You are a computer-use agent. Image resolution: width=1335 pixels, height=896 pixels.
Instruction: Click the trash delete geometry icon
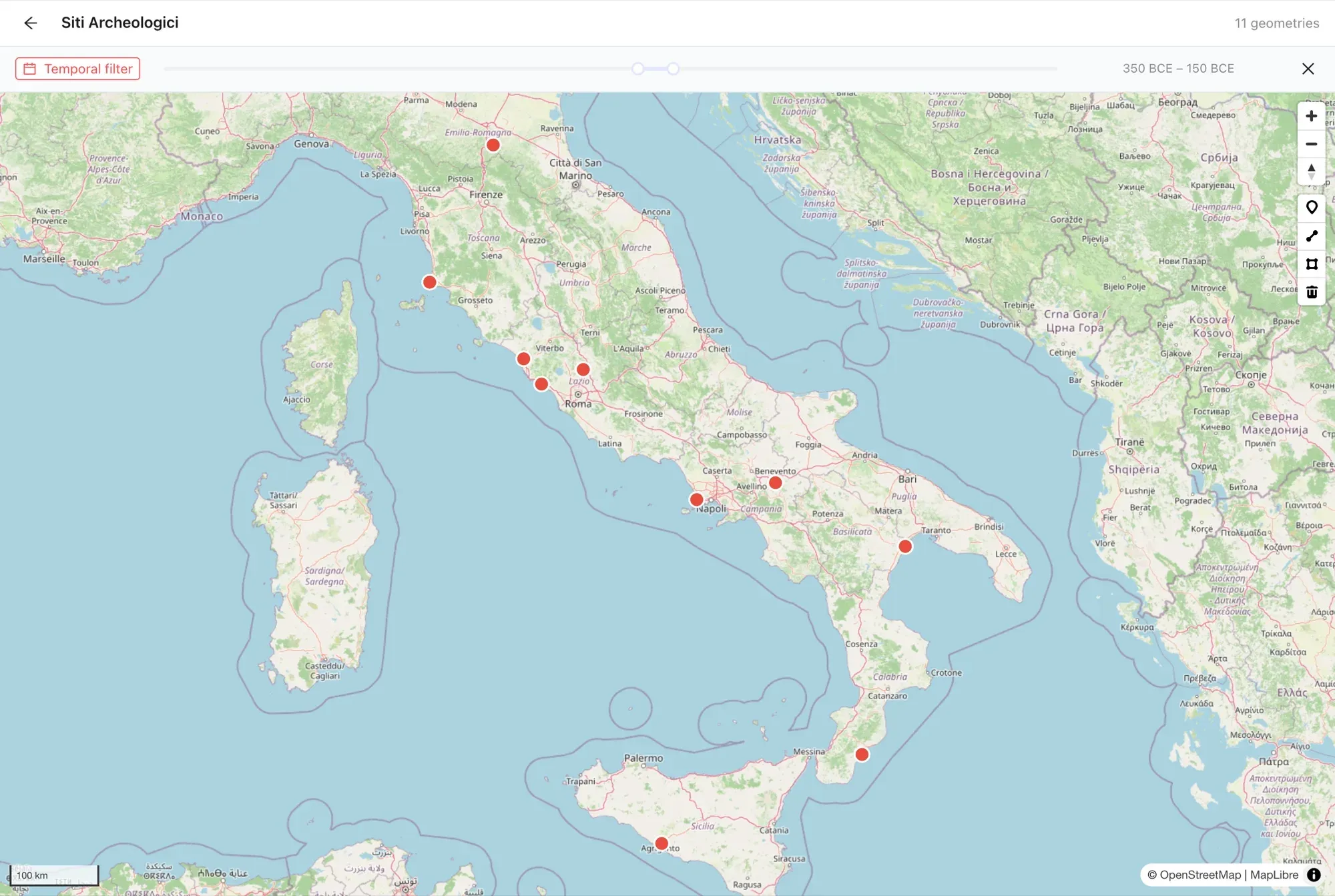[x=1311, y=292]
